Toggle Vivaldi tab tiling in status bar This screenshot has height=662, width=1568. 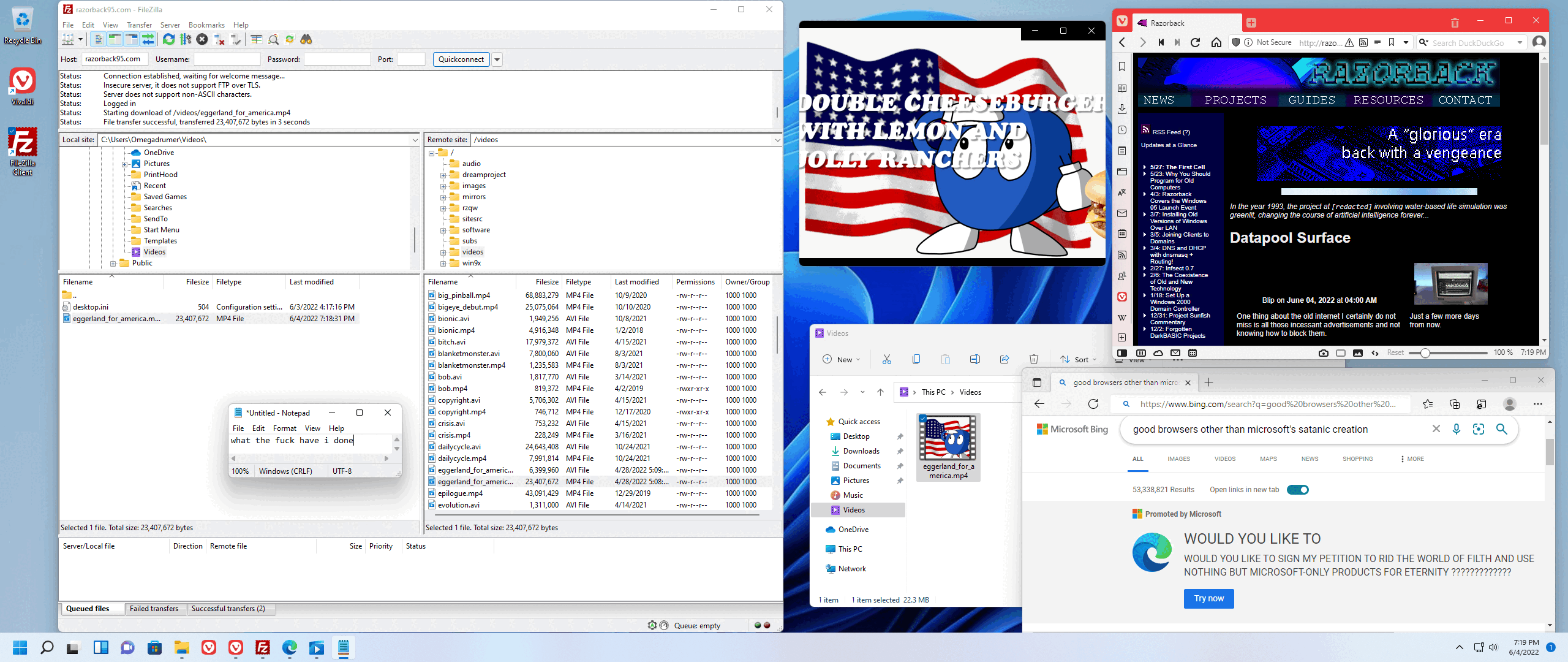point(1341,353)
